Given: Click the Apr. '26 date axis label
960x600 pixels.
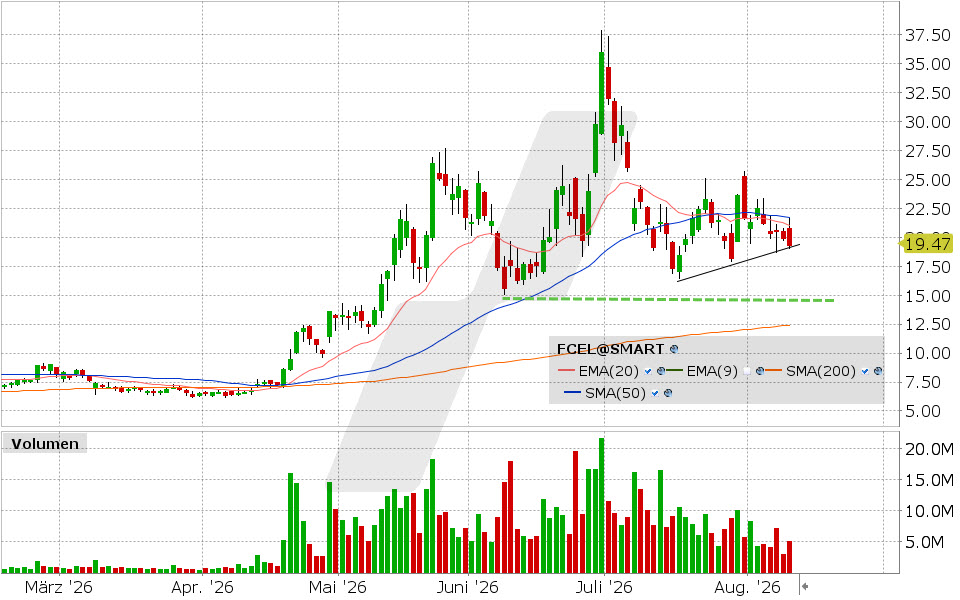Looking at the screenshot, I should point(202,588).
